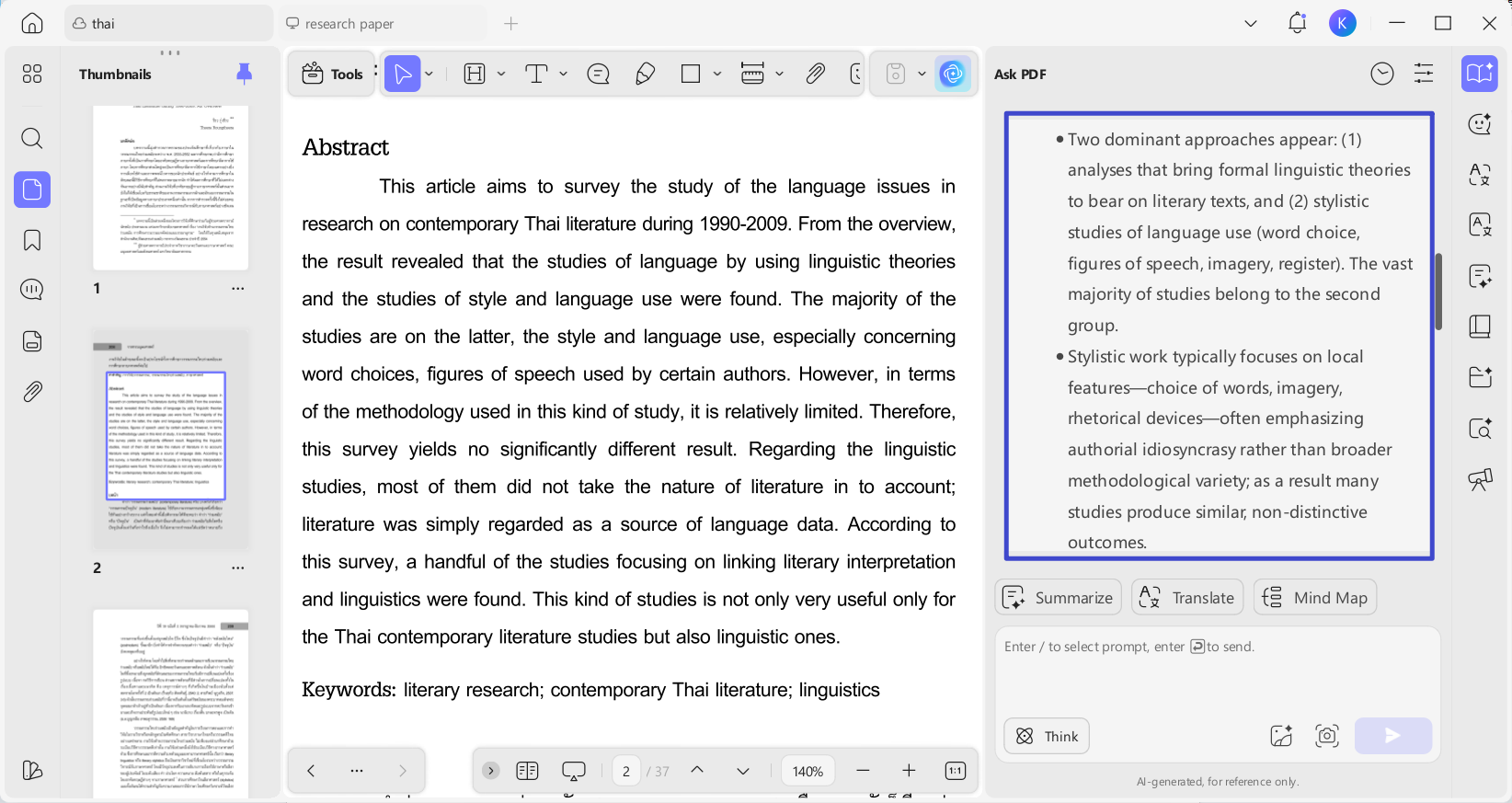Capture a screenshot for the prompt
The height and width of the screenshot is (803, 1512).
[x=1327, y=736]
